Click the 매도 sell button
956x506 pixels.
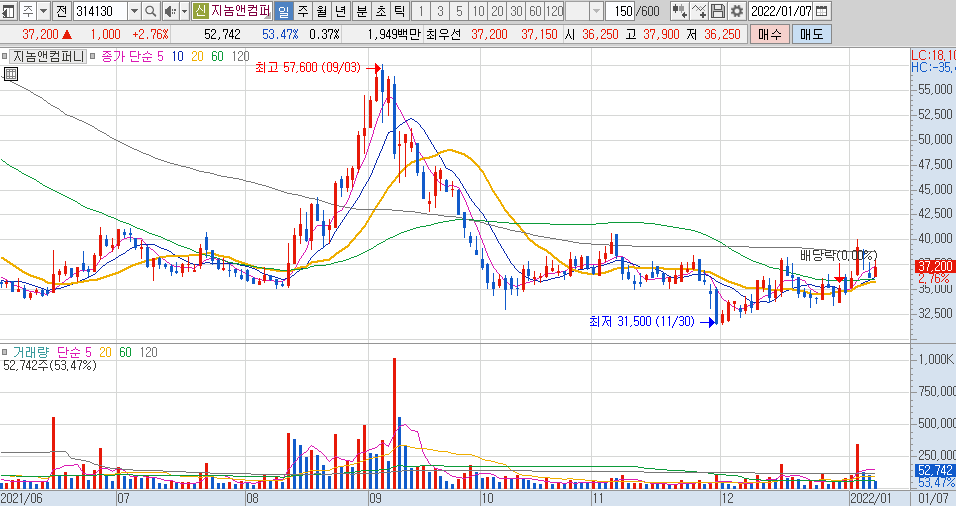pyautogui.click(x=812, y=34)
